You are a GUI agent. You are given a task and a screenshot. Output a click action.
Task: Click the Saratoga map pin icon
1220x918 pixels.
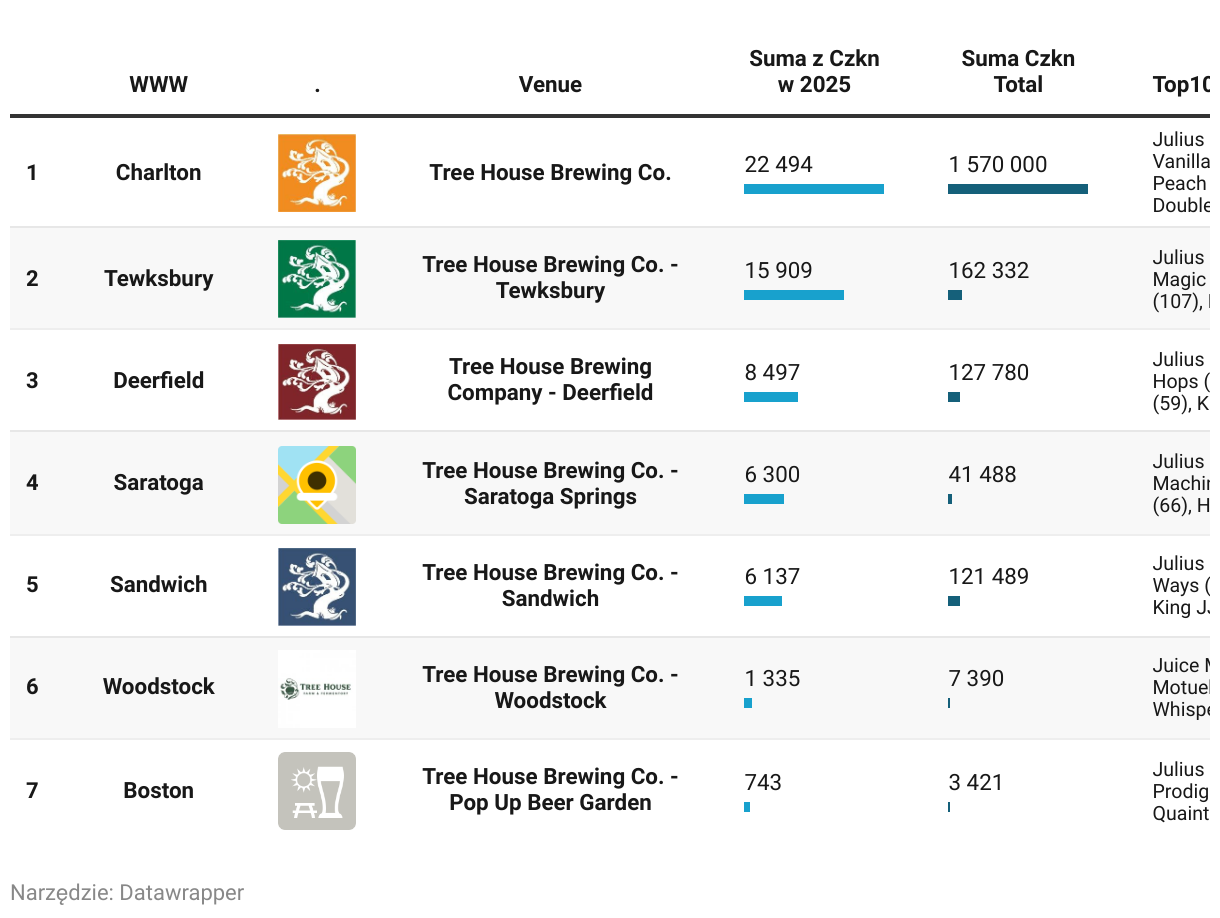[316, 484]
